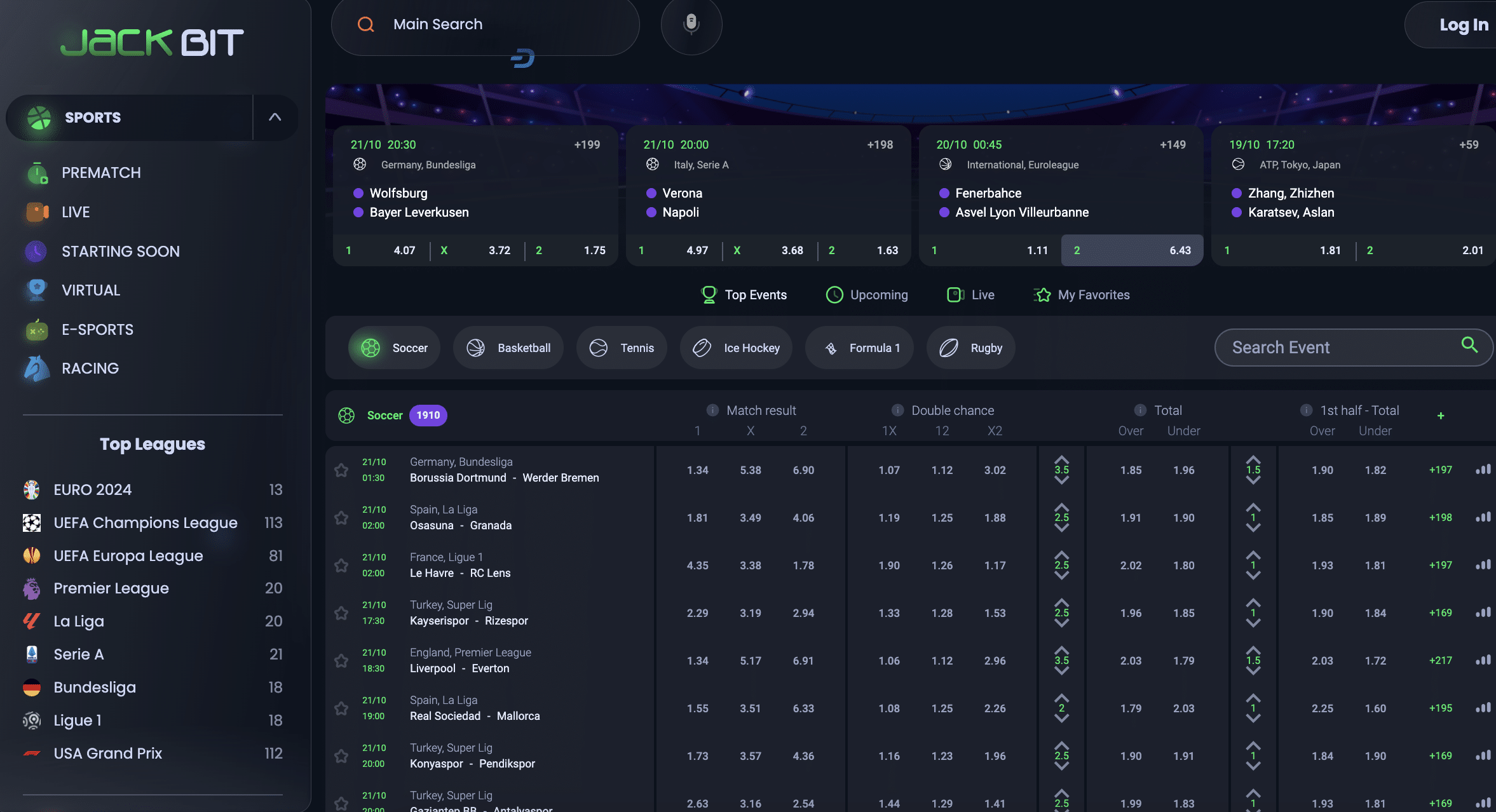Click the Main Search field

(x=486, y=25)
